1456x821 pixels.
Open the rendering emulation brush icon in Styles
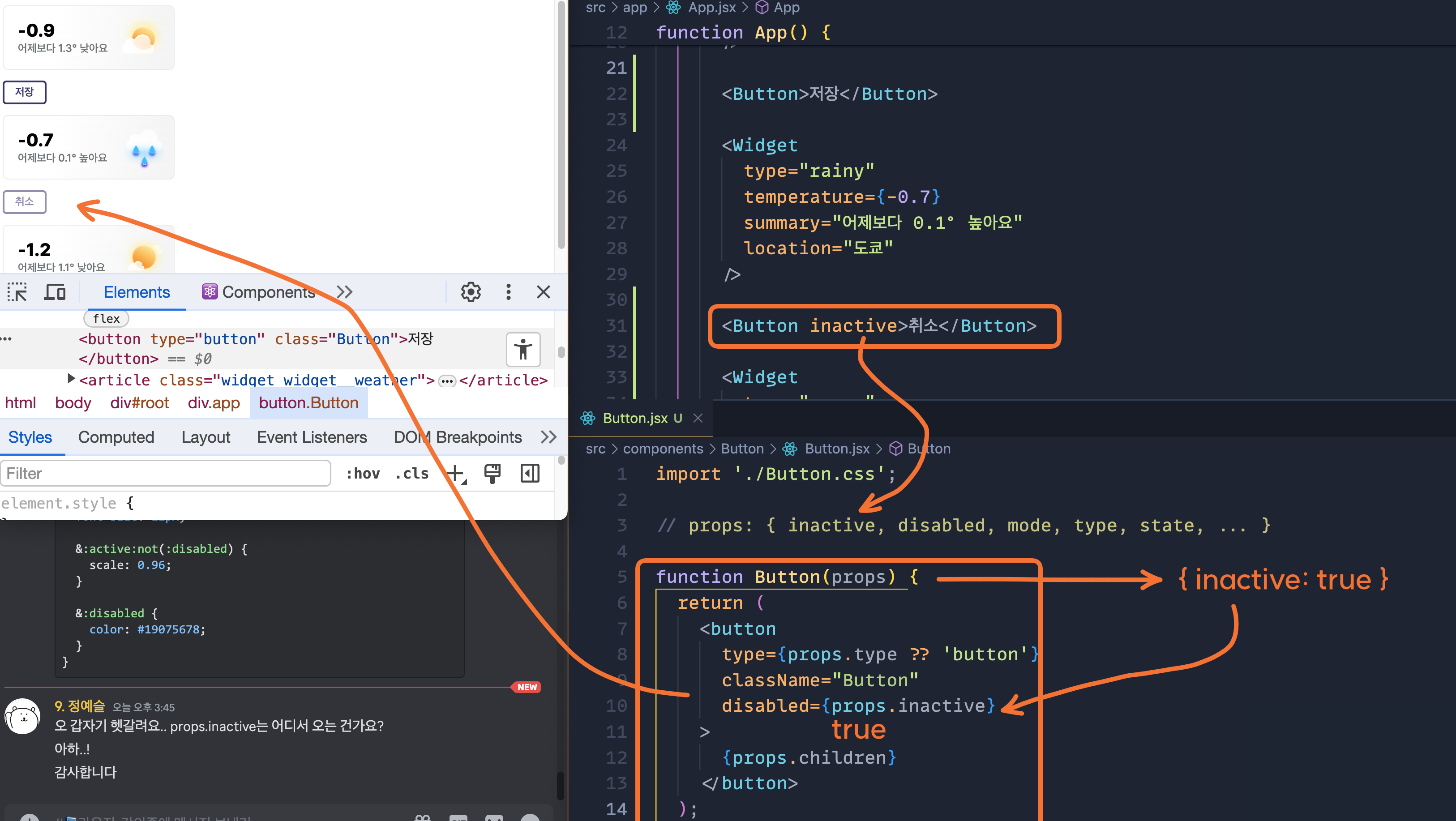(x=492, y=473)
